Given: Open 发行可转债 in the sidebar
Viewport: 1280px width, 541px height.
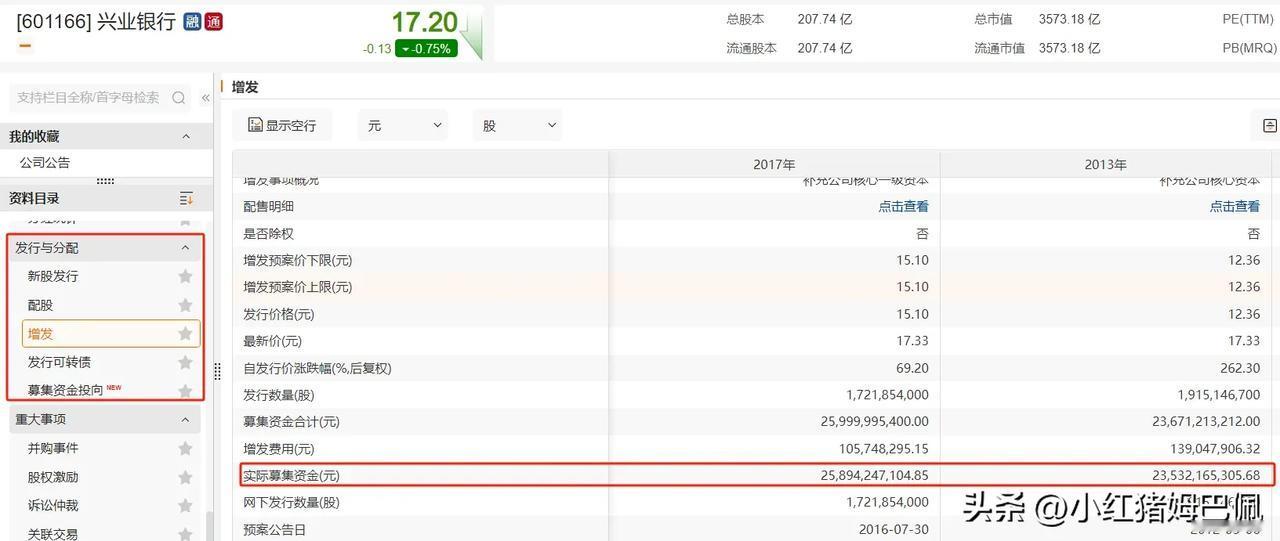Looking at the screenshot, I should pos(59,362).
